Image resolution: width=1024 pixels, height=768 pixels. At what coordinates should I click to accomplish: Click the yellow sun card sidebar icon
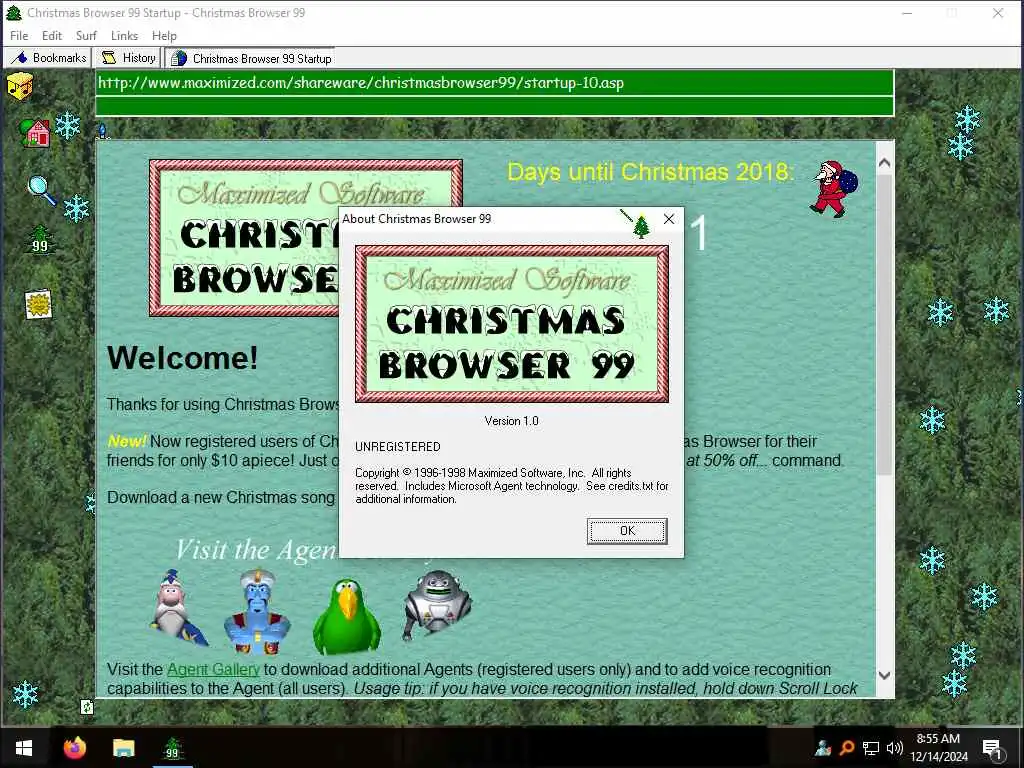coord(38,304)
